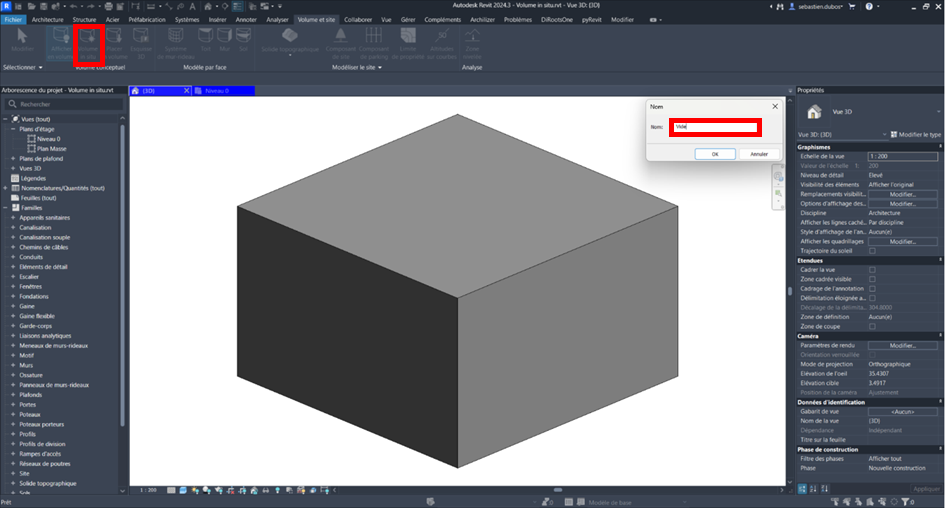Enable the Trajectoire du soleil checkbox
945x508 pixels.
coord(872,251)
